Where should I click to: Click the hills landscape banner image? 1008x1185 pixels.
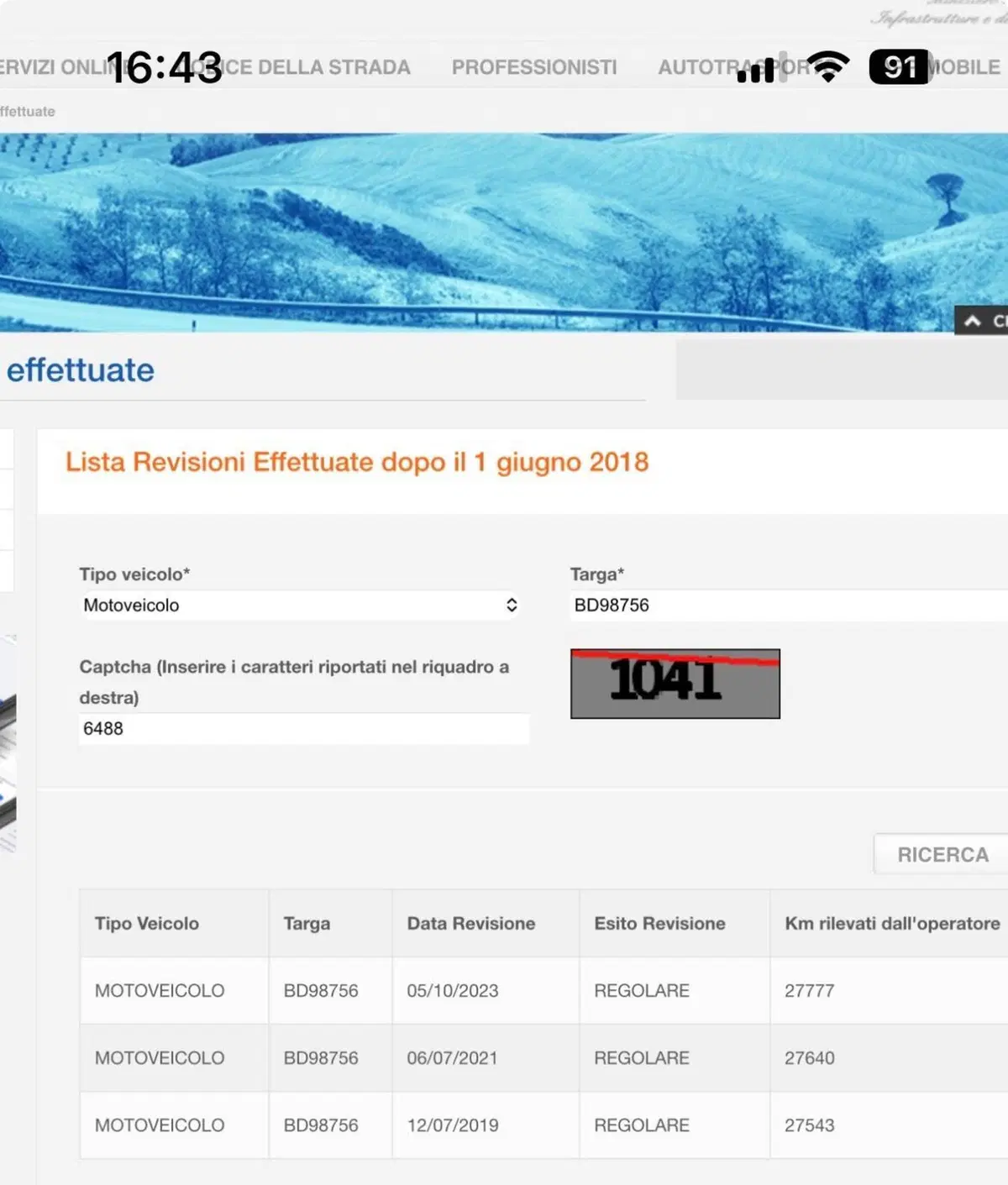504,233
